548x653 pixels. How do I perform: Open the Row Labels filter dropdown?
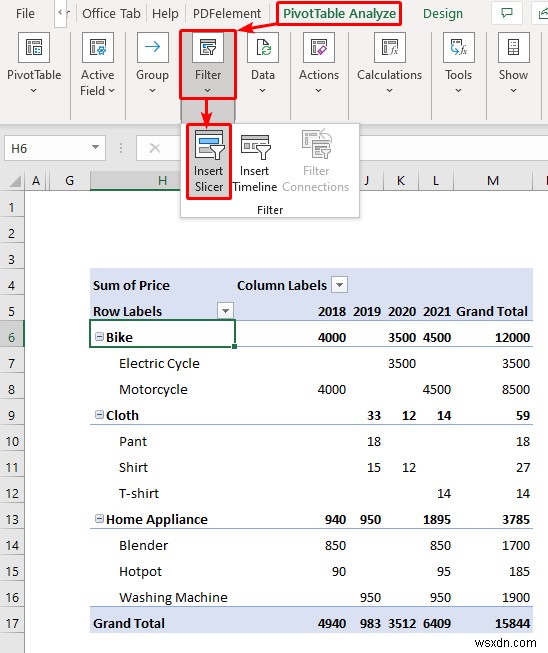coord(225,311)
